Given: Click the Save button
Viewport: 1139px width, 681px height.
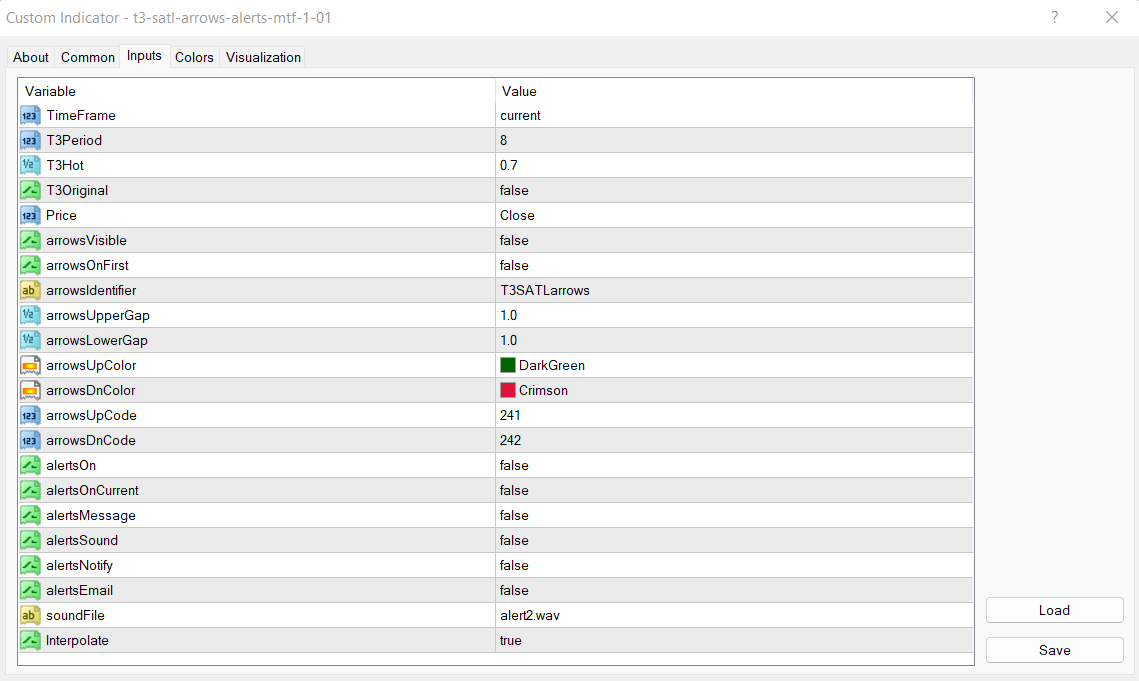Looking at the screenshot, I should (1054, 651).
